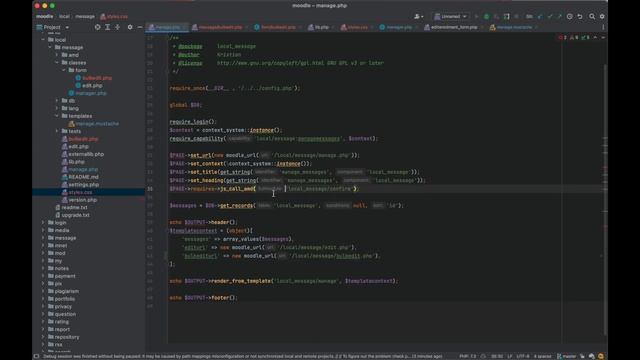Expand the db folder
The image size is (640, 360).
pyautogui.click(x=57, y=100)
